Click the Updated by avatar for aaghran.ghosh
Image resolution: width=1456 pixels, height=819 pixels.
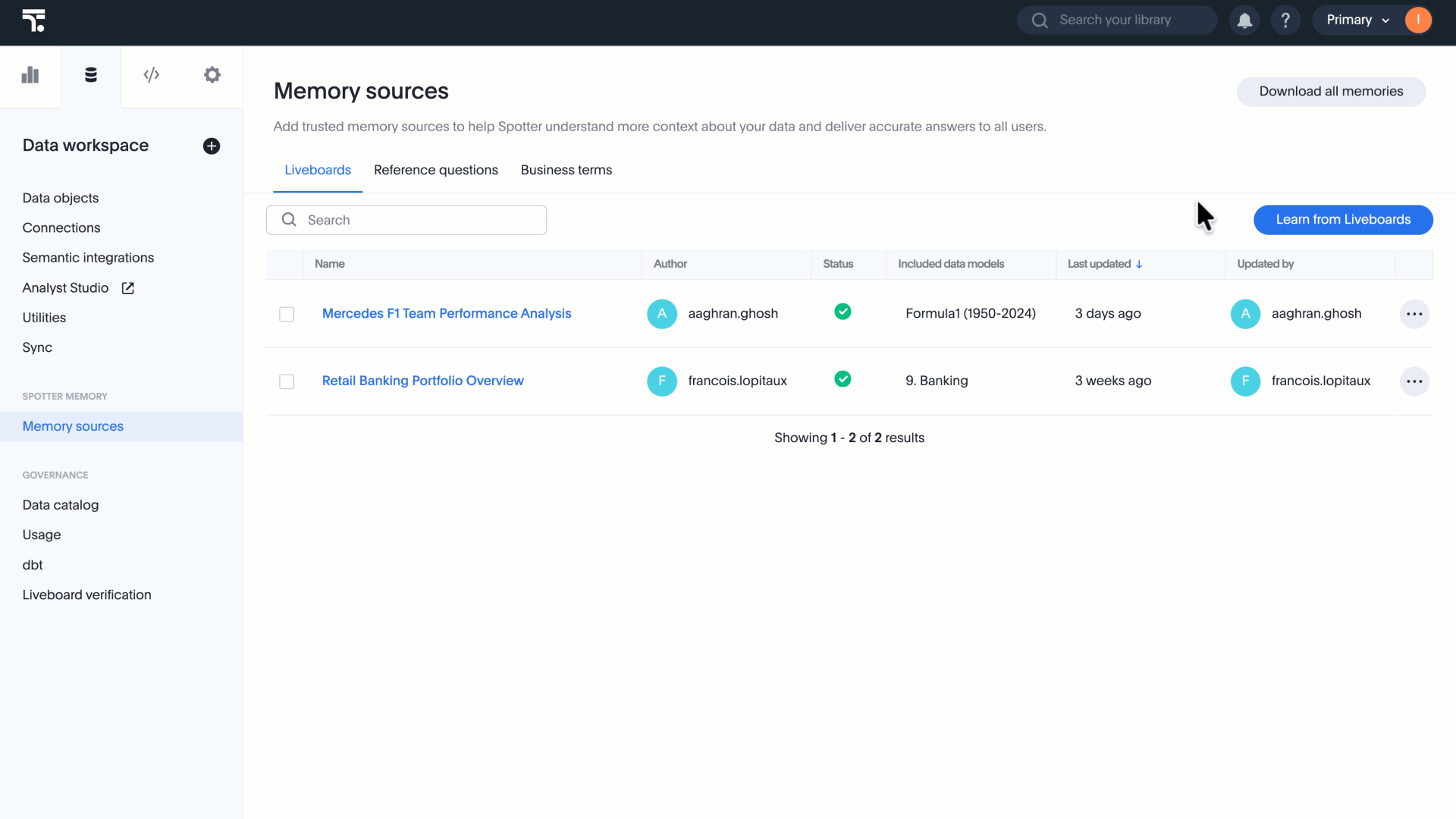(x=1245, y=314)
